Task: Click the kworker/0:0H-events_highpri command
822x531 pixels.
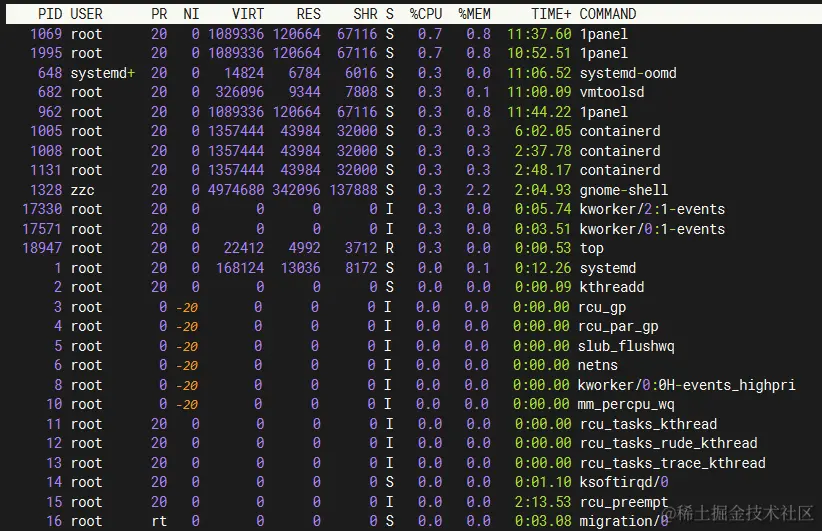Action: click(686, 385)
